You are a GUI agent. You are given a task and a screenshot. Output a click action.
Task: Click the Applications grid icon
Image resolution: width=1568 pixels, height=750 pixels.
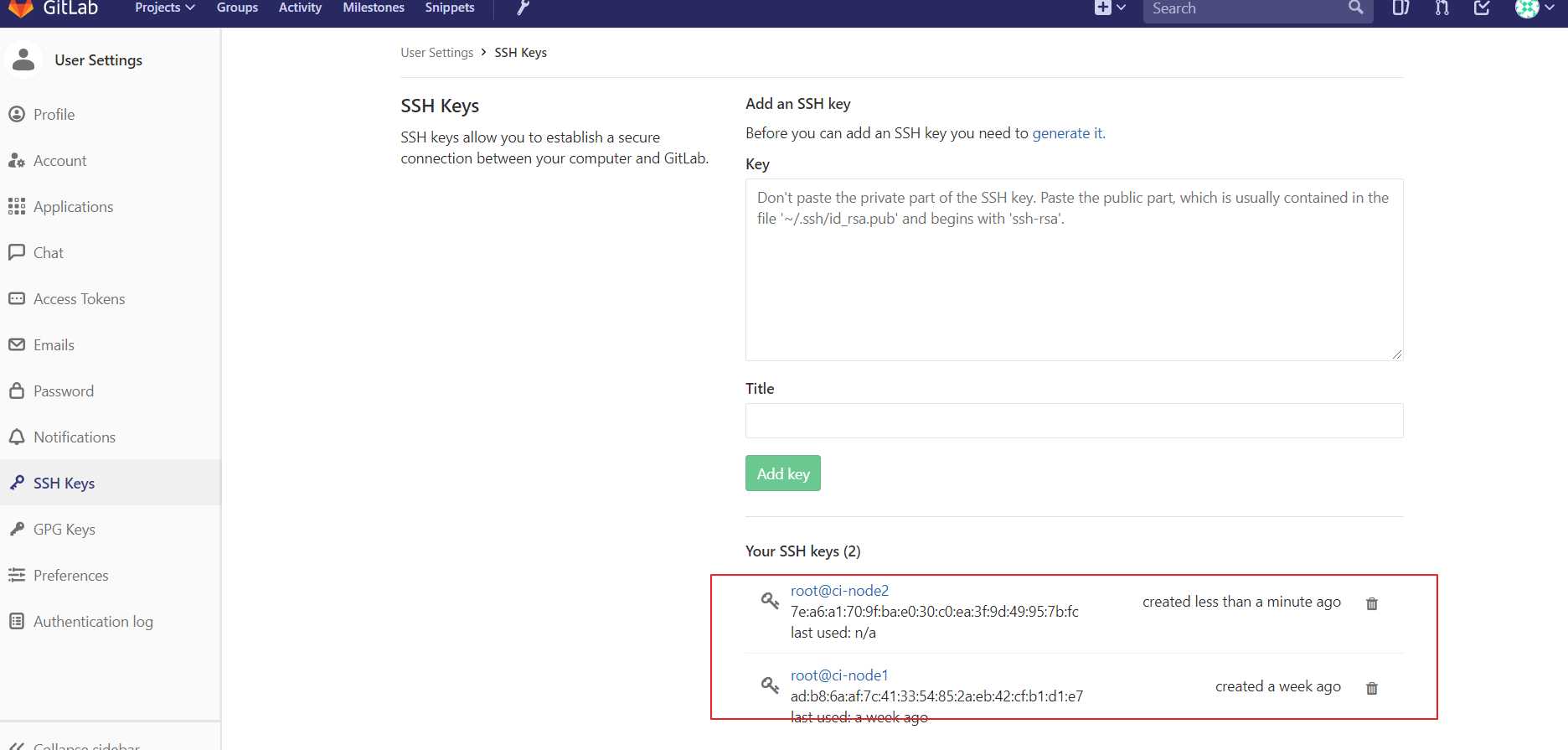point(17,206)
